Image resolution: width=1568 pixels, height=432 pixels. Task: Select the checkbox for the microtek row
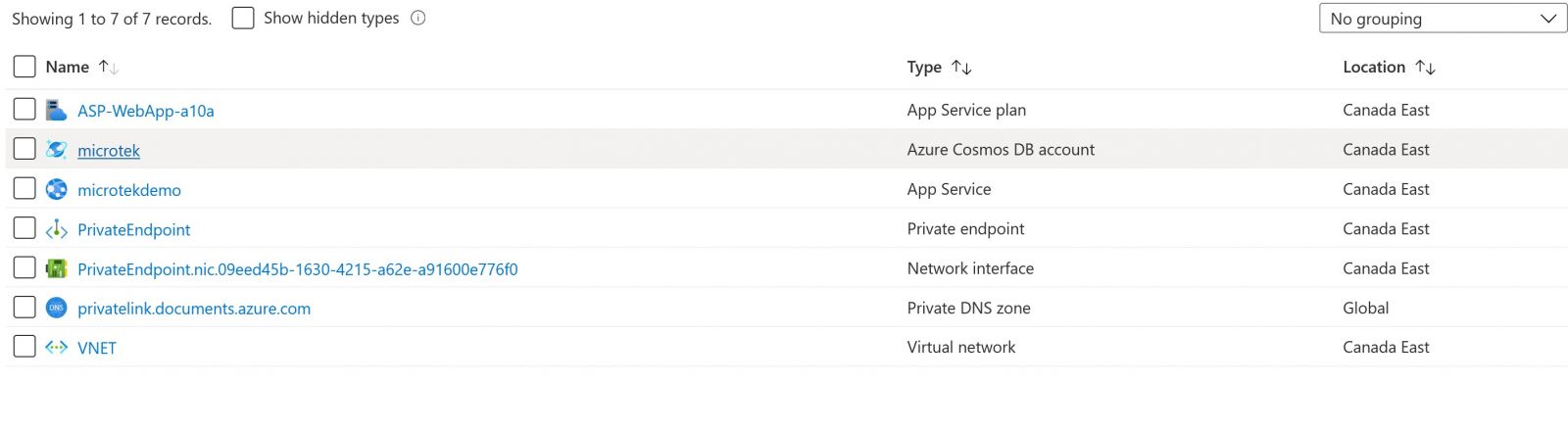click(24, 149)
